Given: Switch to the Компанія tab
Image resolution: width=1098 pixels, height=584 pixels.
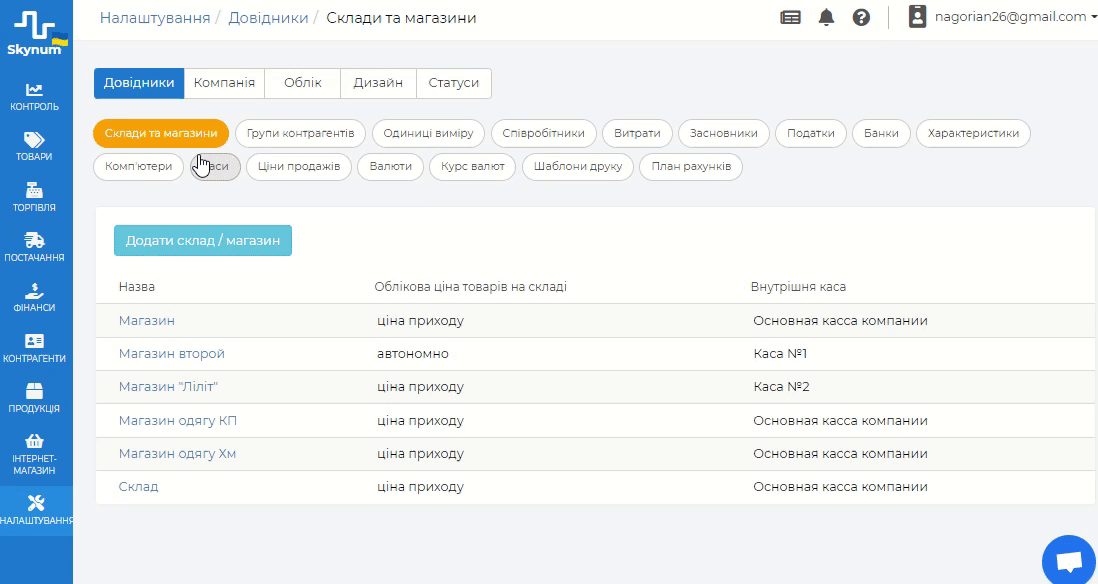Looking at the screenshot, I should point(224,83).
